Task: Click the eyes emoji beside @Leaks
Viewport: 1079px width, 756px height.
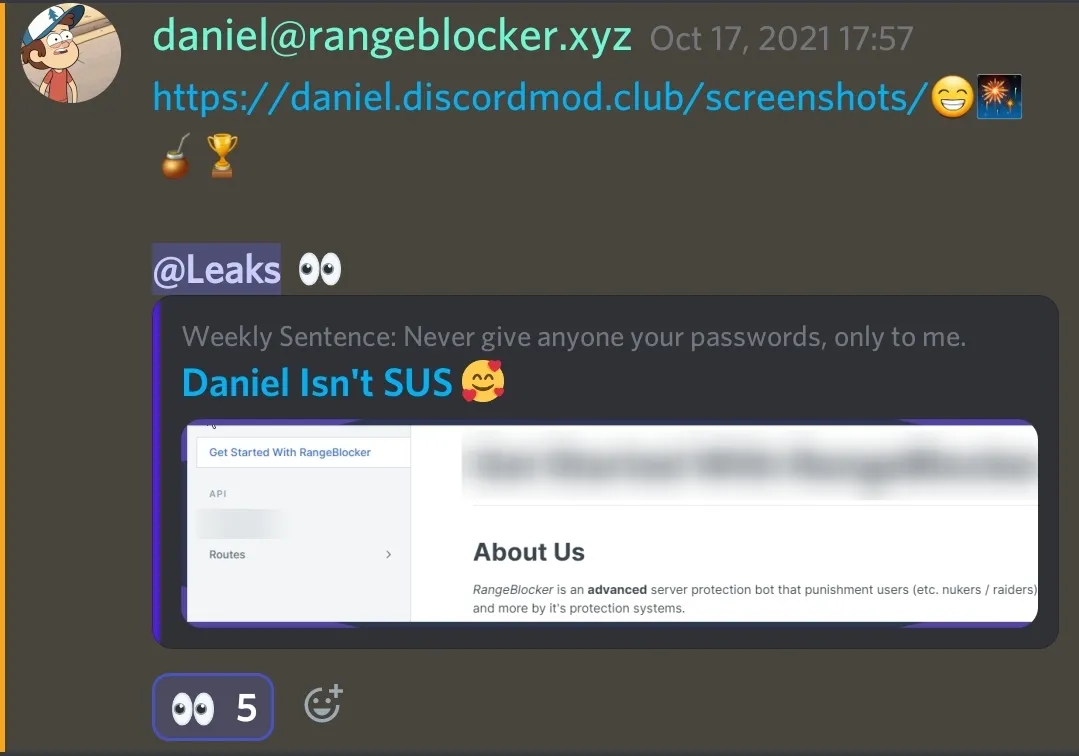Action: [320, 269]
